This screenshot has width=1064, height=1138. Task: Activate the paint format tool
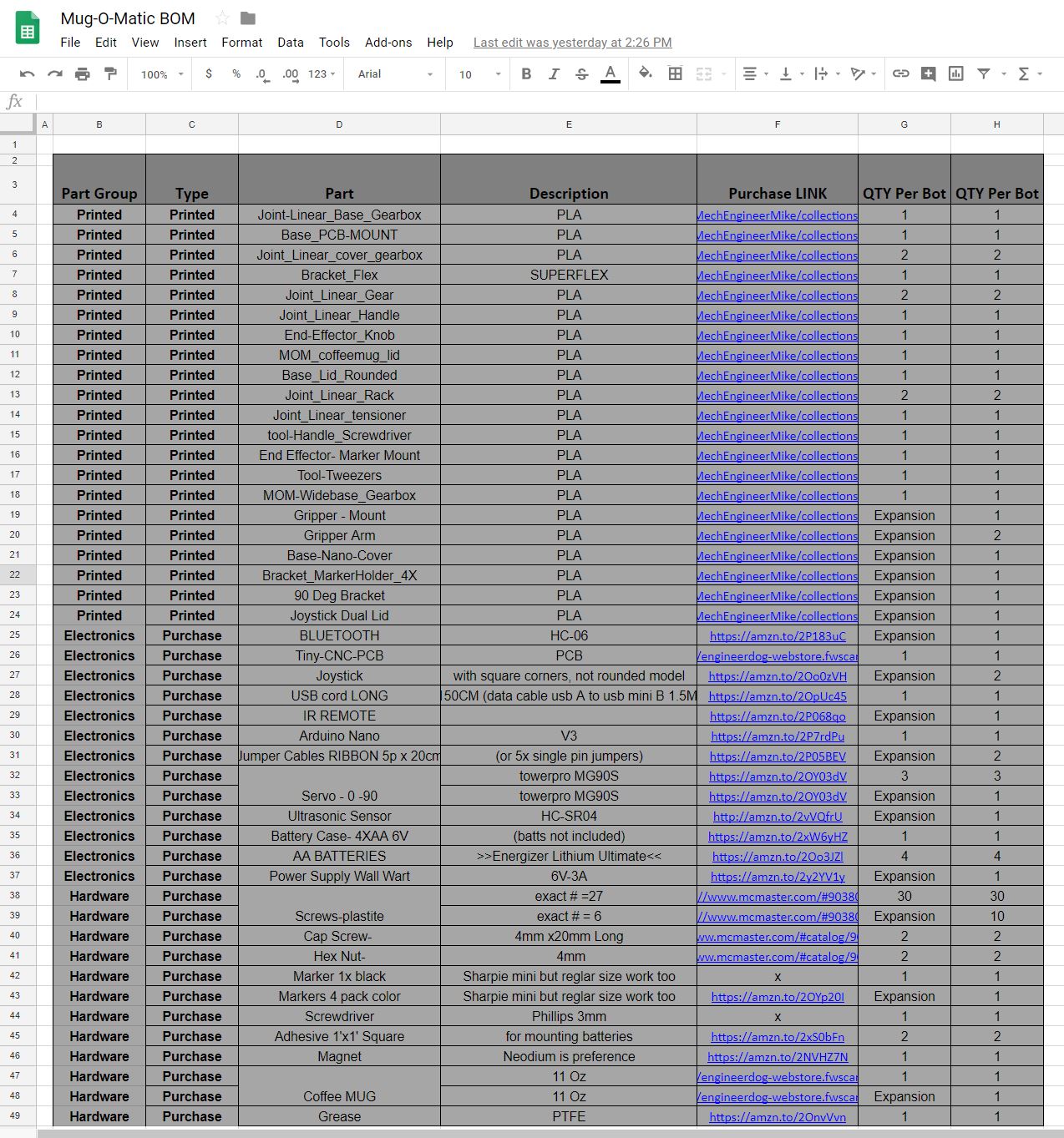click(110, 74)
